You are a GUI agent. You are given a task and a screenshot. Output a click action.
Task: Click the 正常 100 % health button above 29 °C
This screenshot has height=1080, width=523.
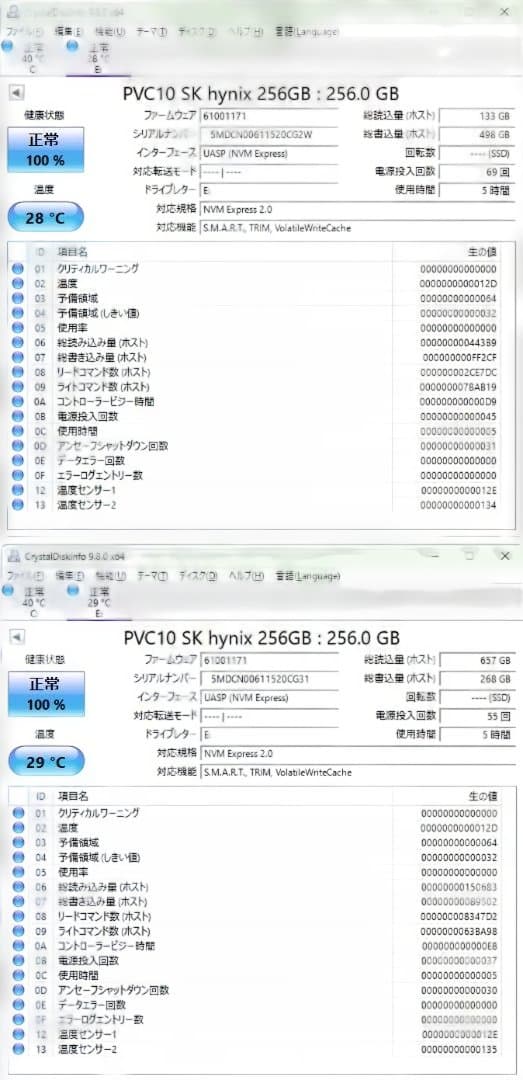[x=45, y=694]
